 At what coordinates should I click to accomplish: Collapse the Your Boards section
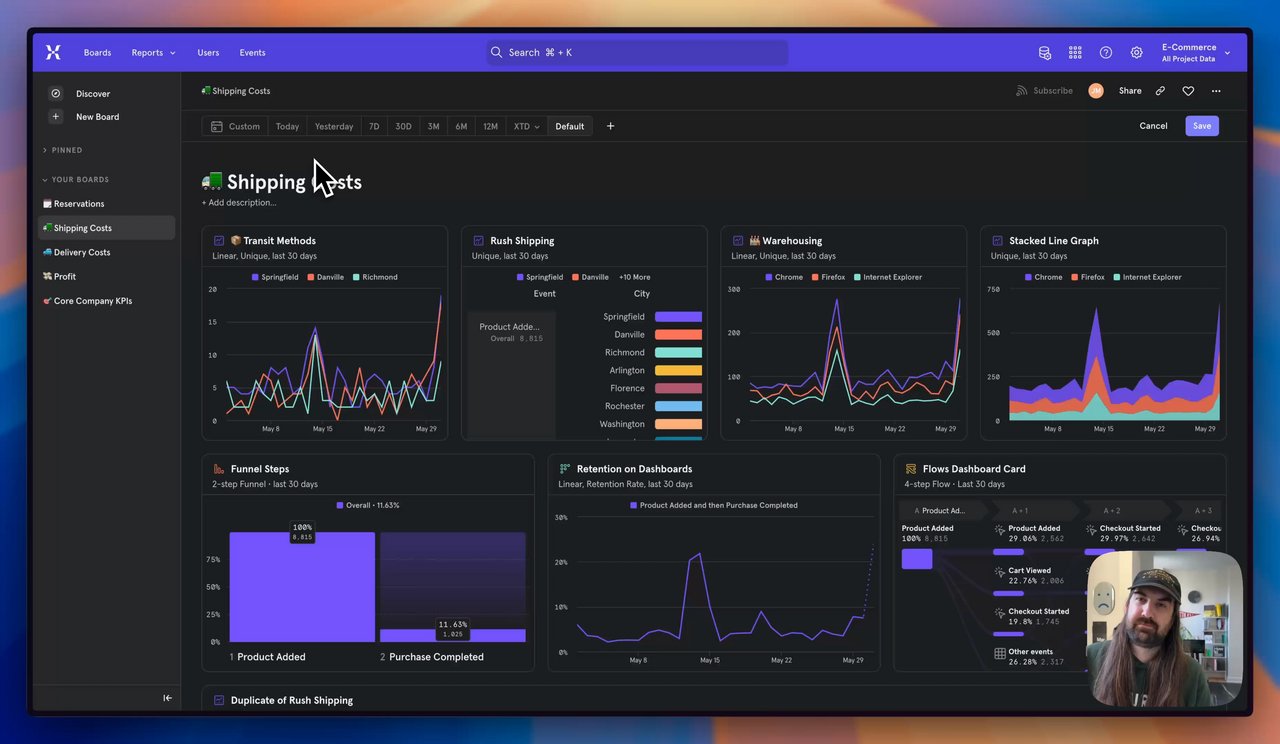coord(75,180)
